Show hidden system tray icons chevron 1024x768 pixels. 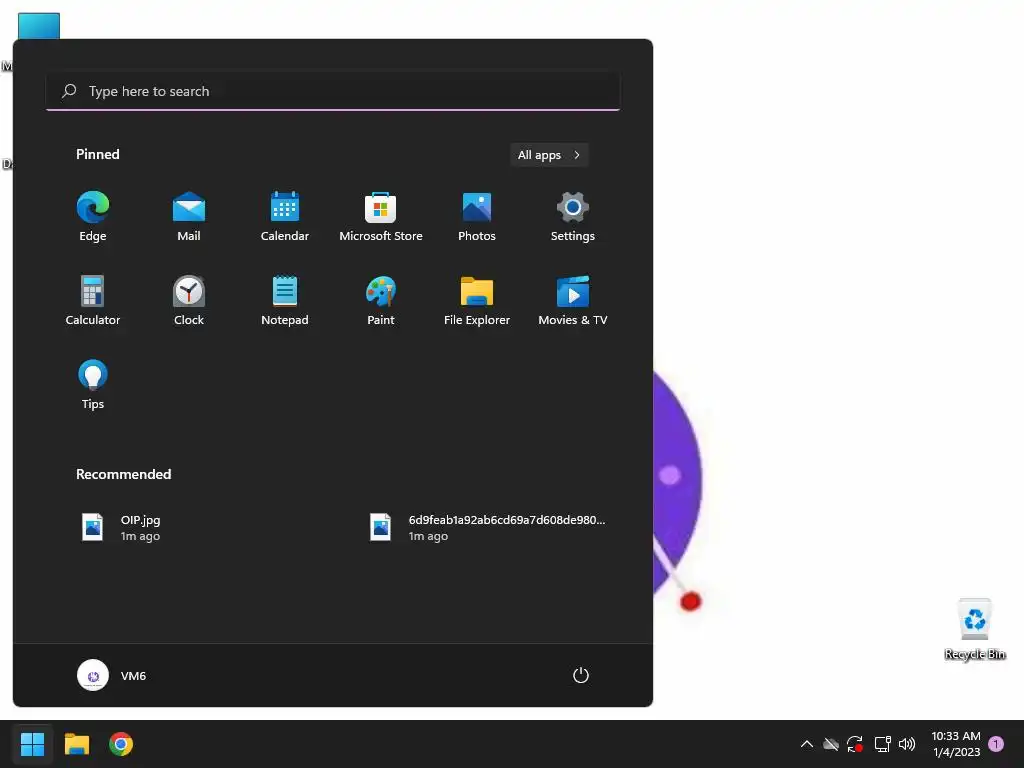click(x=807, y=744)
